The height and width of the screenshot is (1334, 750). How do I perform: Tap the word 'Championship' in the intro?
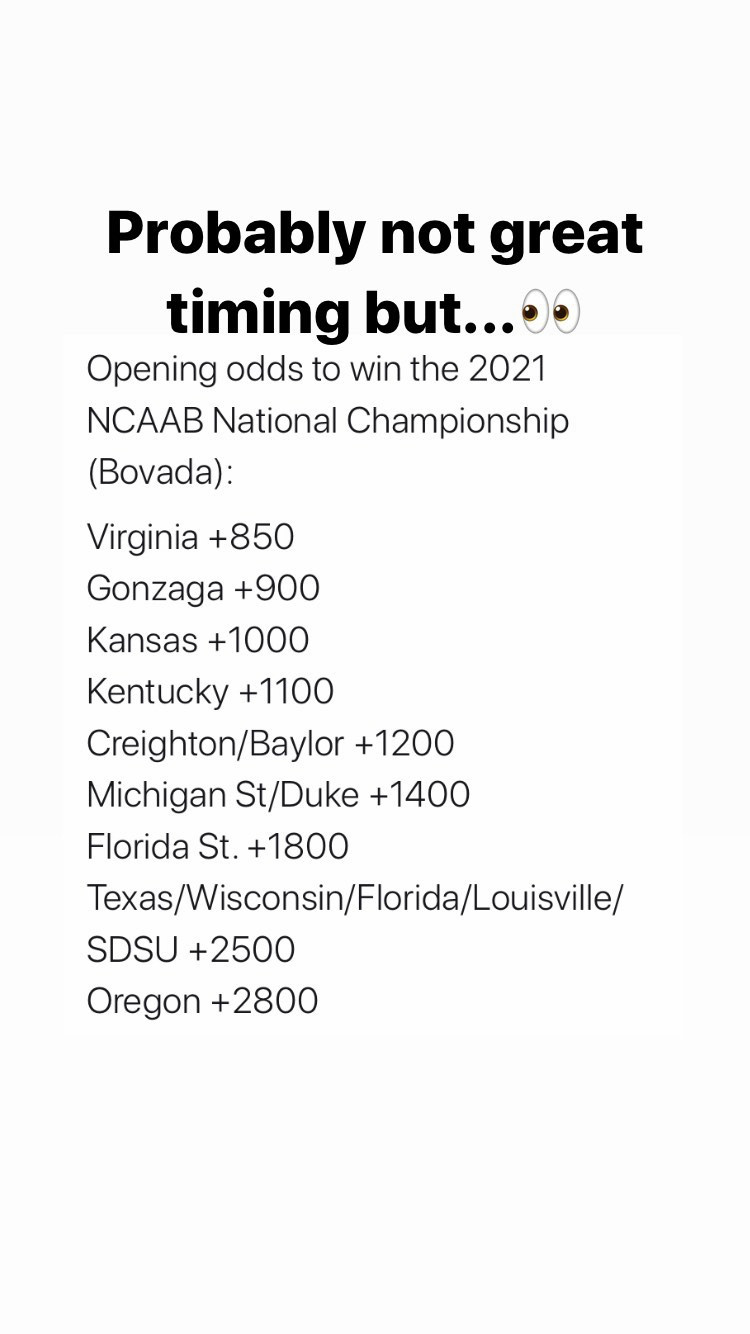coord(458,422)
